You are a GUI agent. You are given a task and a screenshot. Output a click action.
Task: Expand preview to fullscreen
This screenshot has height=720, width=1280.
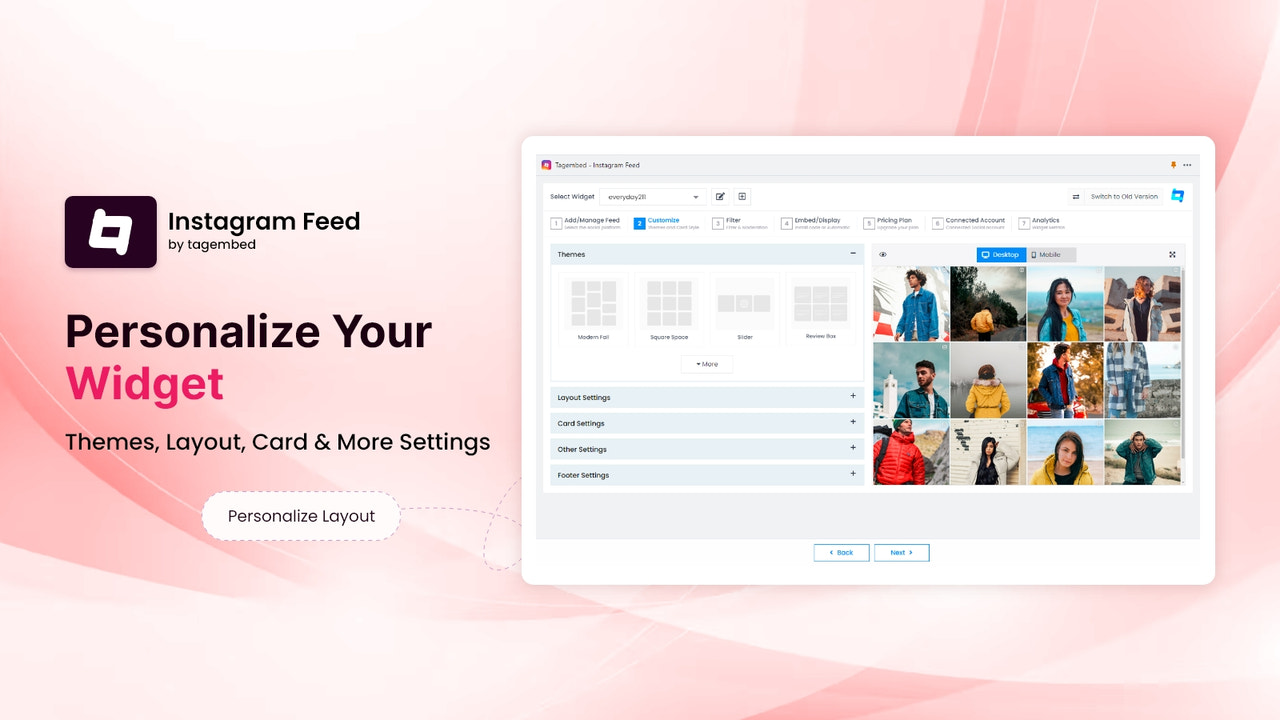pyautogui.click(x=1172, y=254)
